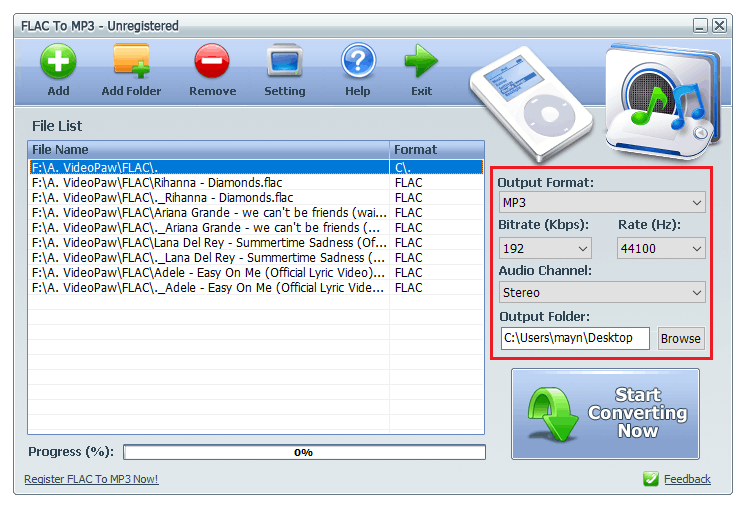Click the Browse button for output folder

pyautogui.click(x=681, y=339)
